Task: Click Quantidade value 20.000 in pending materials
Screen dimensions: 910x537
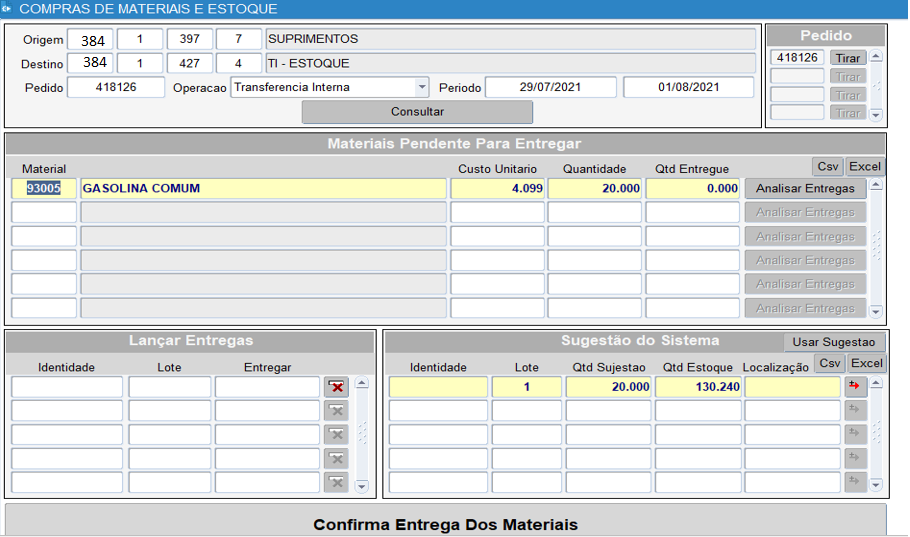Action: (x=594, y=188)
